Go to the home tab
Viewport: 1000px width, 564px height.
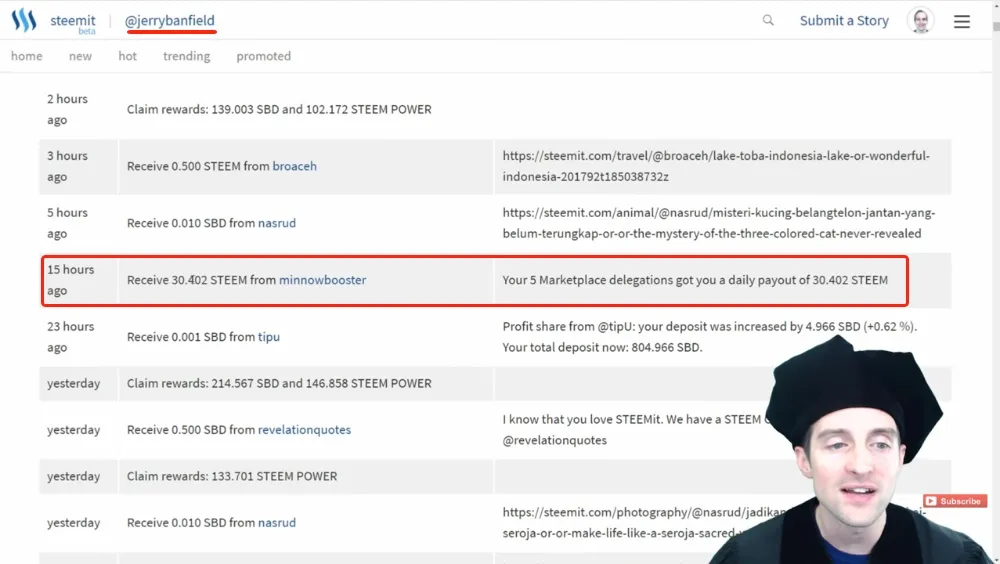click(27, 56)
